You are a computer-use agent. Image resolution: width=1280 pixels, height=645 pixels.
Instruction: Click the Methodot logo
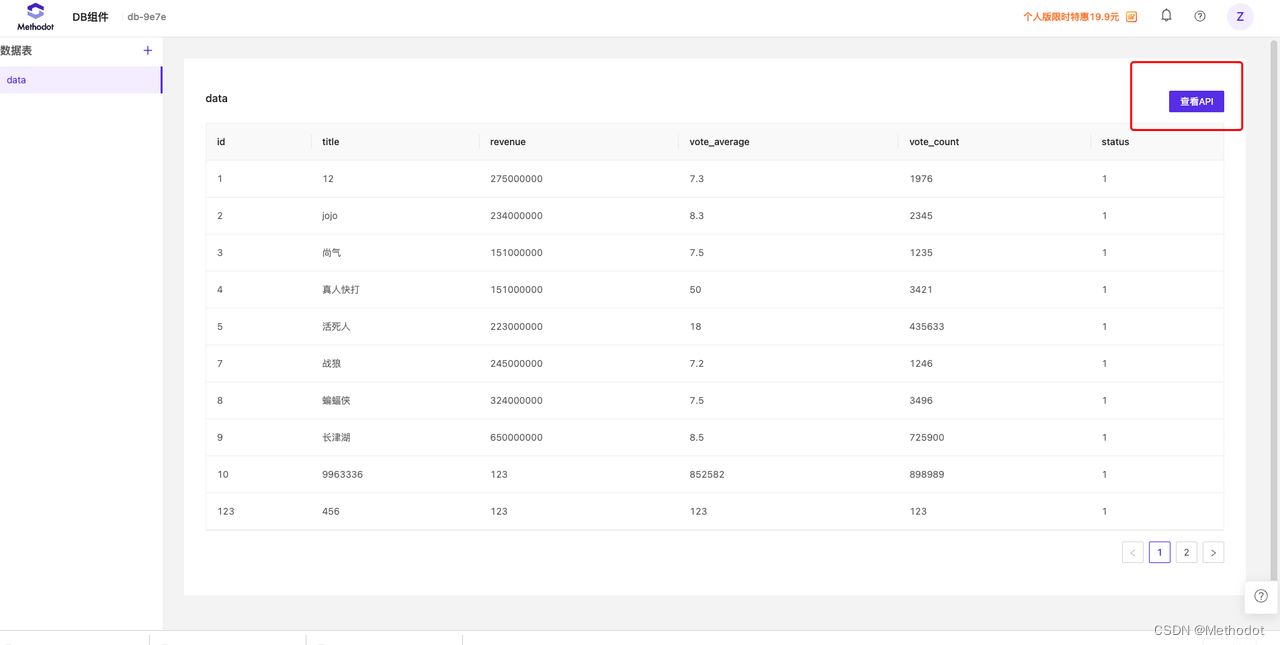click(35, 17)
